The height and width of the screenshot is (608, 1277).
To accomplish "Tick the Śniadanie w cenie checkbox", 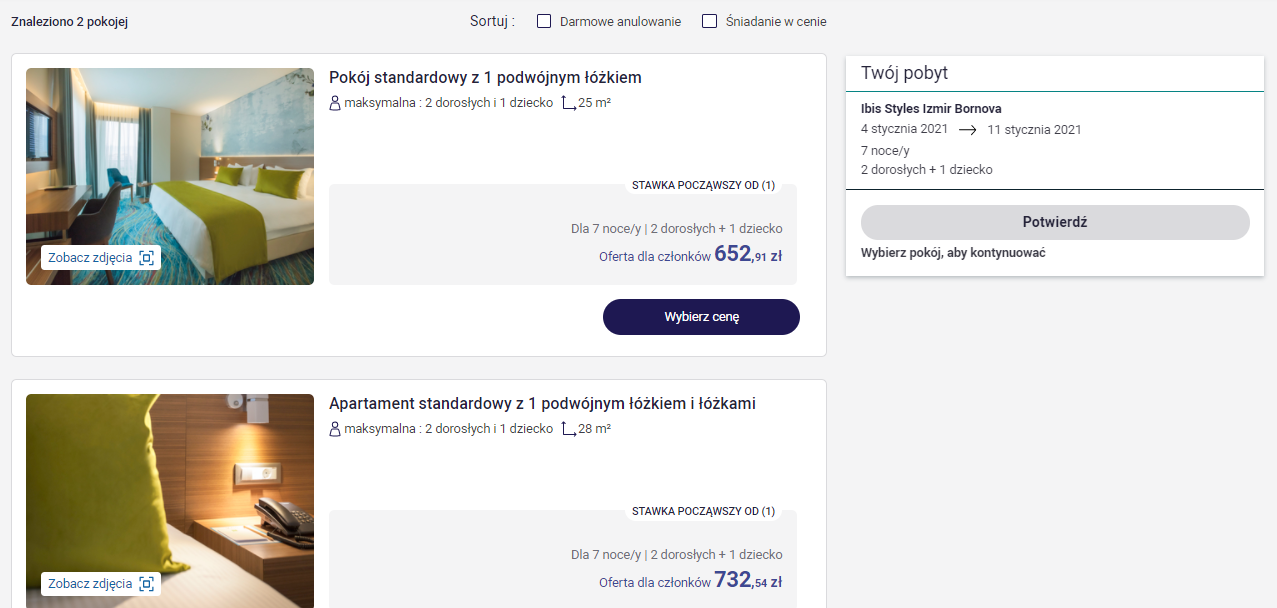I will [710, 21].
